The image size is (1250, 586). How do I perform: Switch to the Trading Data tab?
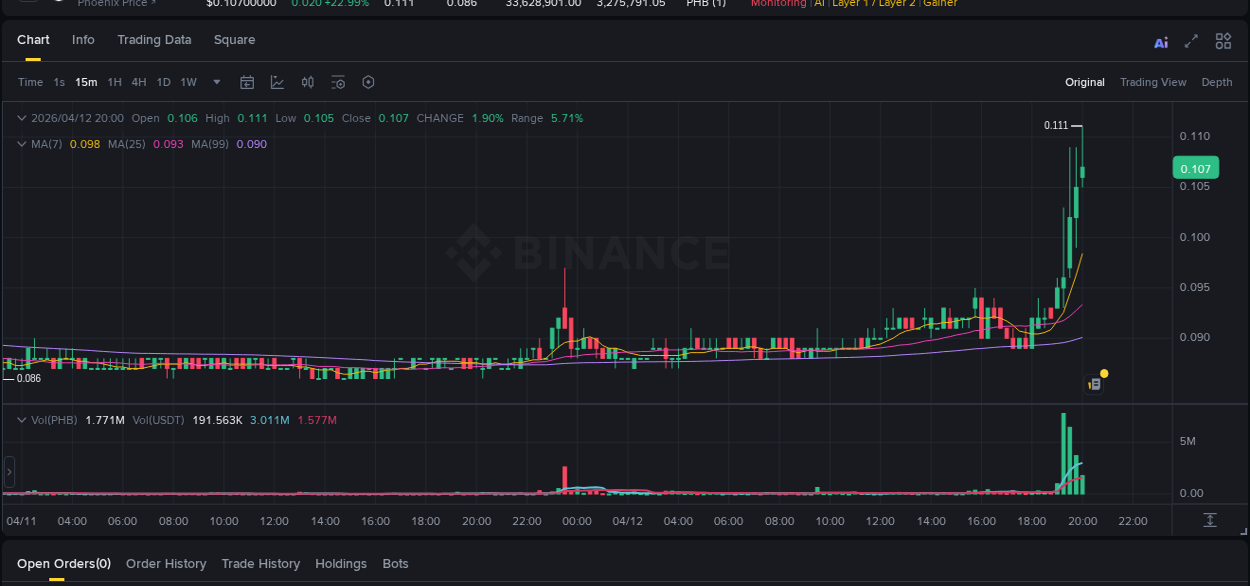tap(154, 40)
